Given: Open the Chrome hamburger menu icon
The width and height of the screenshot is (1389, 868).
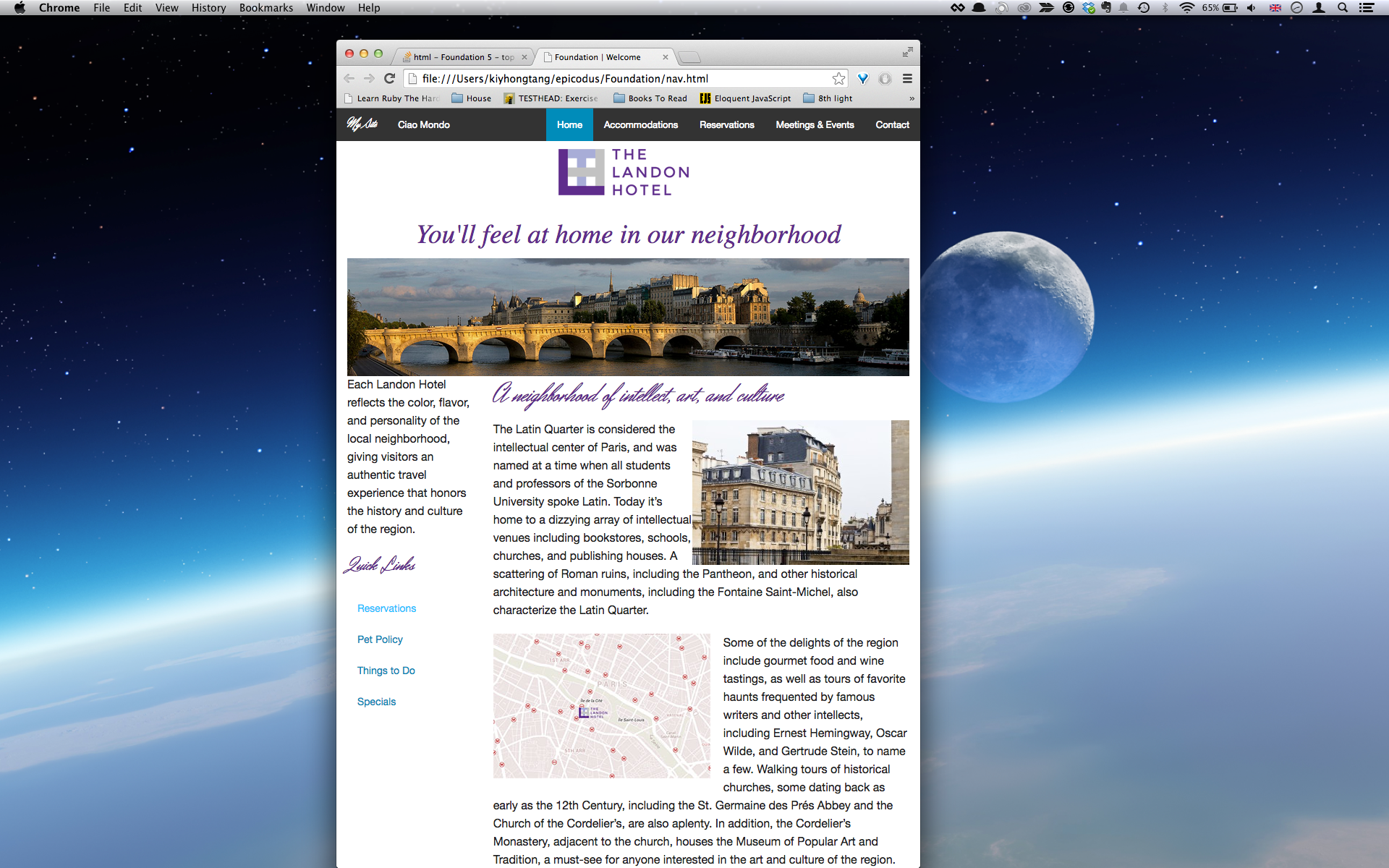Looking at the screenshot, I should tap(907, 78).
